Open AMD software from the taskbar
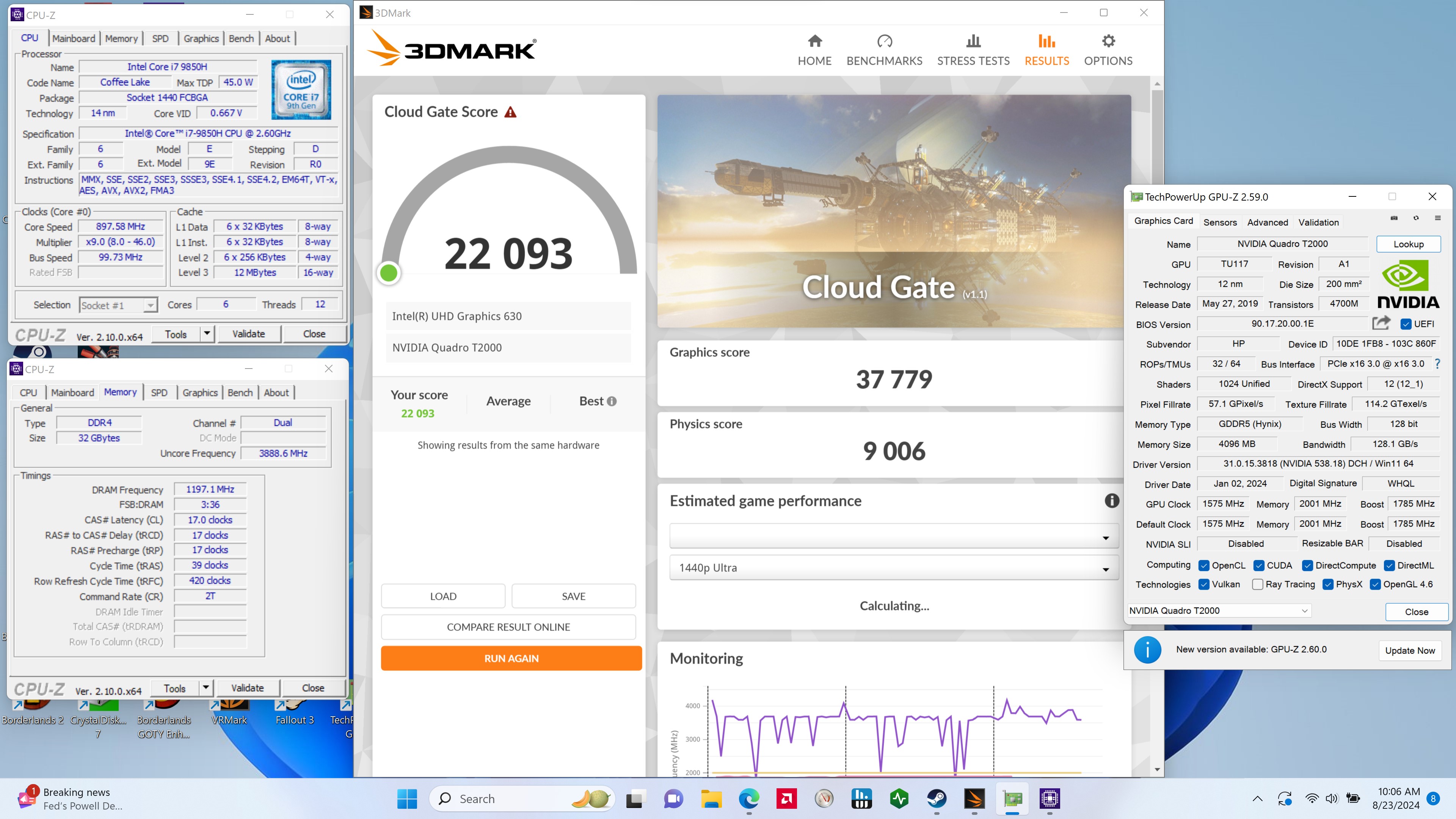This screenshot has width=1456, height=819. click(x=786, y=799)
